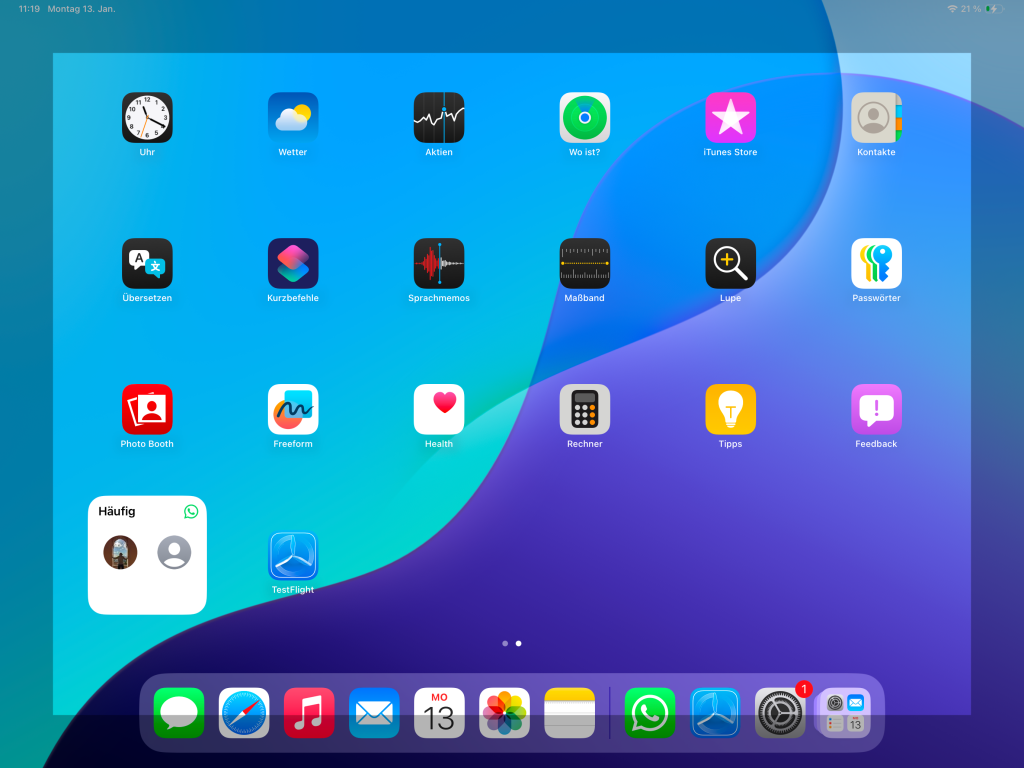Open Sprachmemos voice memos app

tap(439, 263)
